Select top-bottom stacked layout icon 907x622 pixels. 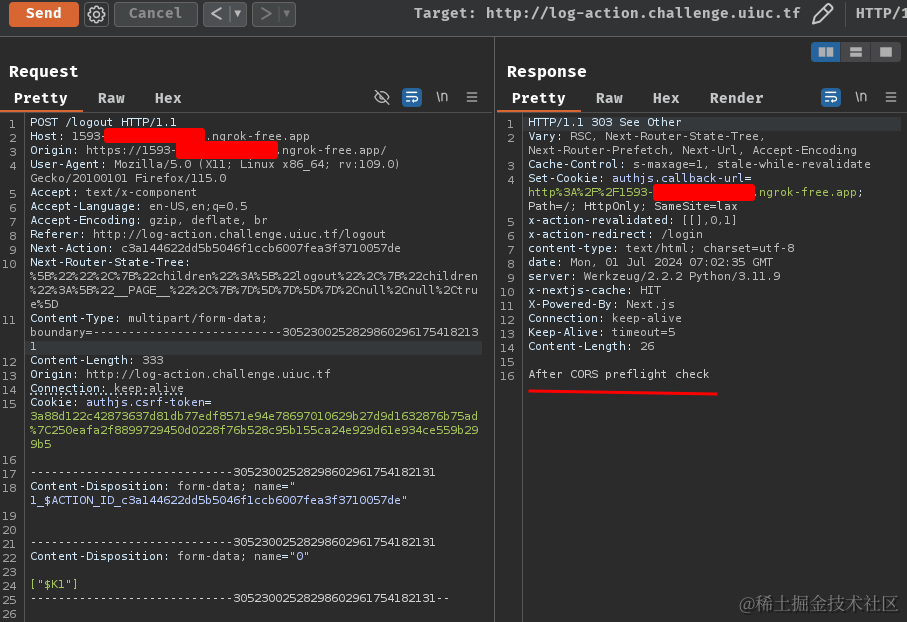856,52
